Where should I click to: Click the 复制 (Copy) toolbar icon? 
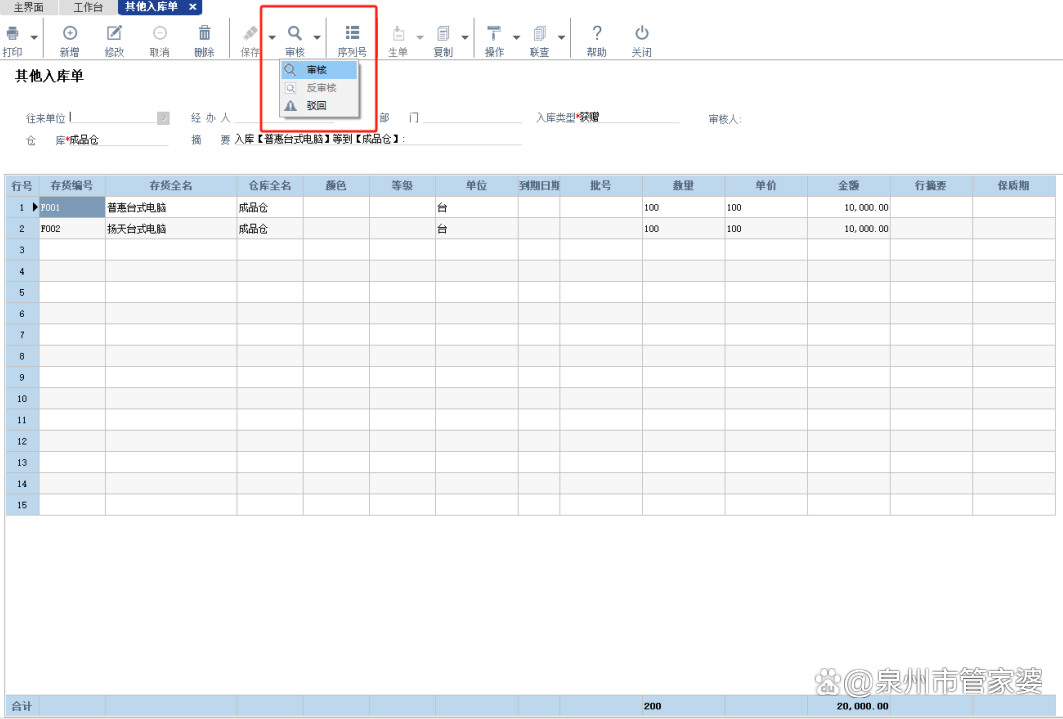pos(443,34)
